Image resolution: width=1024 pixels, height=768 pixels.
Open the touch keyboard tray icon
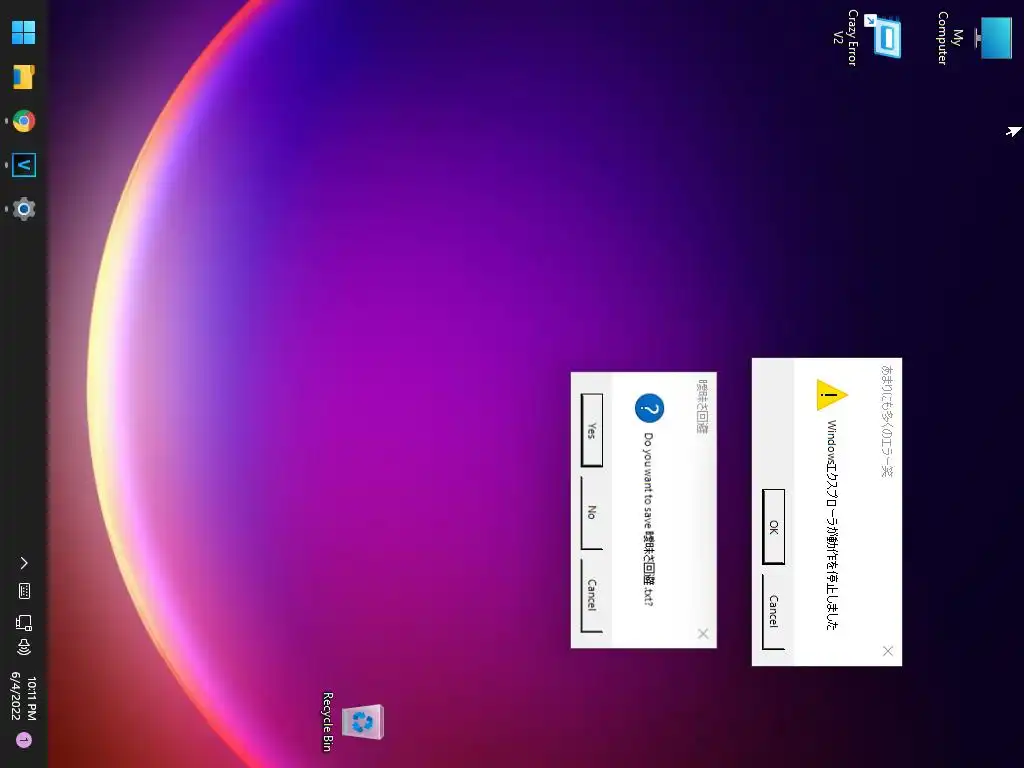(24, 592)
